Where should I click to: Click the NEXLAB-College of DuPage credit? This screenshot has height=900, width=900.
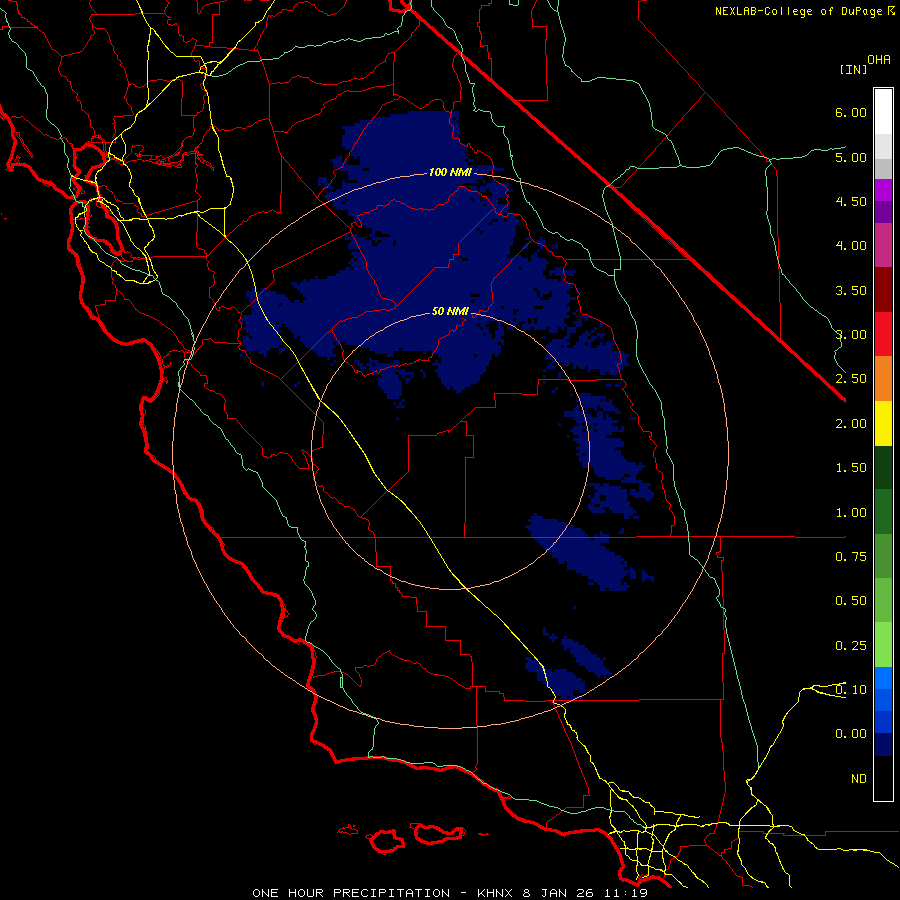click(x=799, y=11)
